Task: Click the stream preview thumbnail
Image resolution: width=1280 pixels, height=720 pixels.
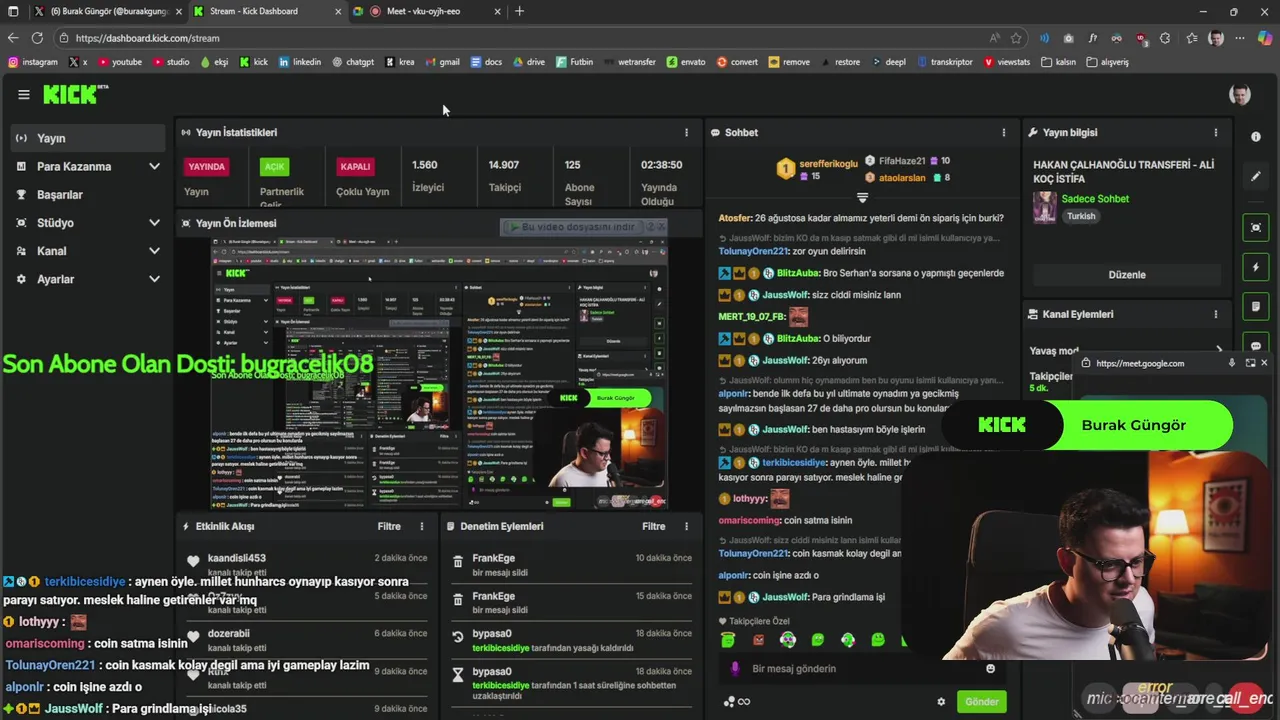Action: point(439,373)
